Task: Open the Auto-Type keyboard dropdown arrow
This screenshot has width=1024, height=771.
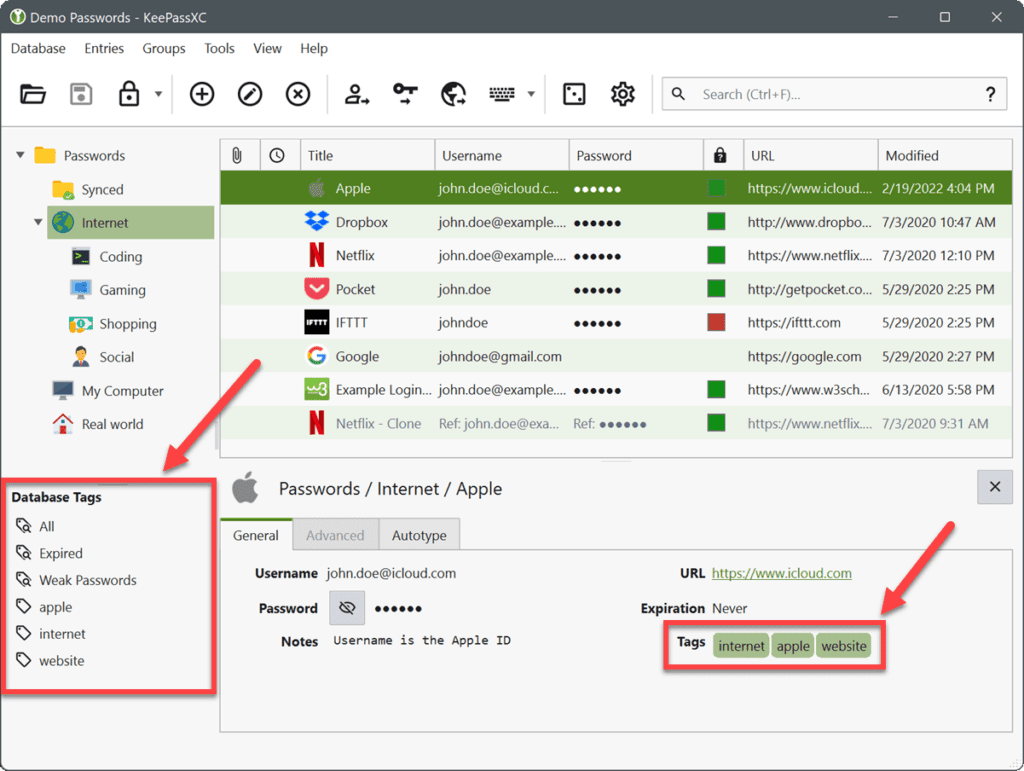Action: 531,93
